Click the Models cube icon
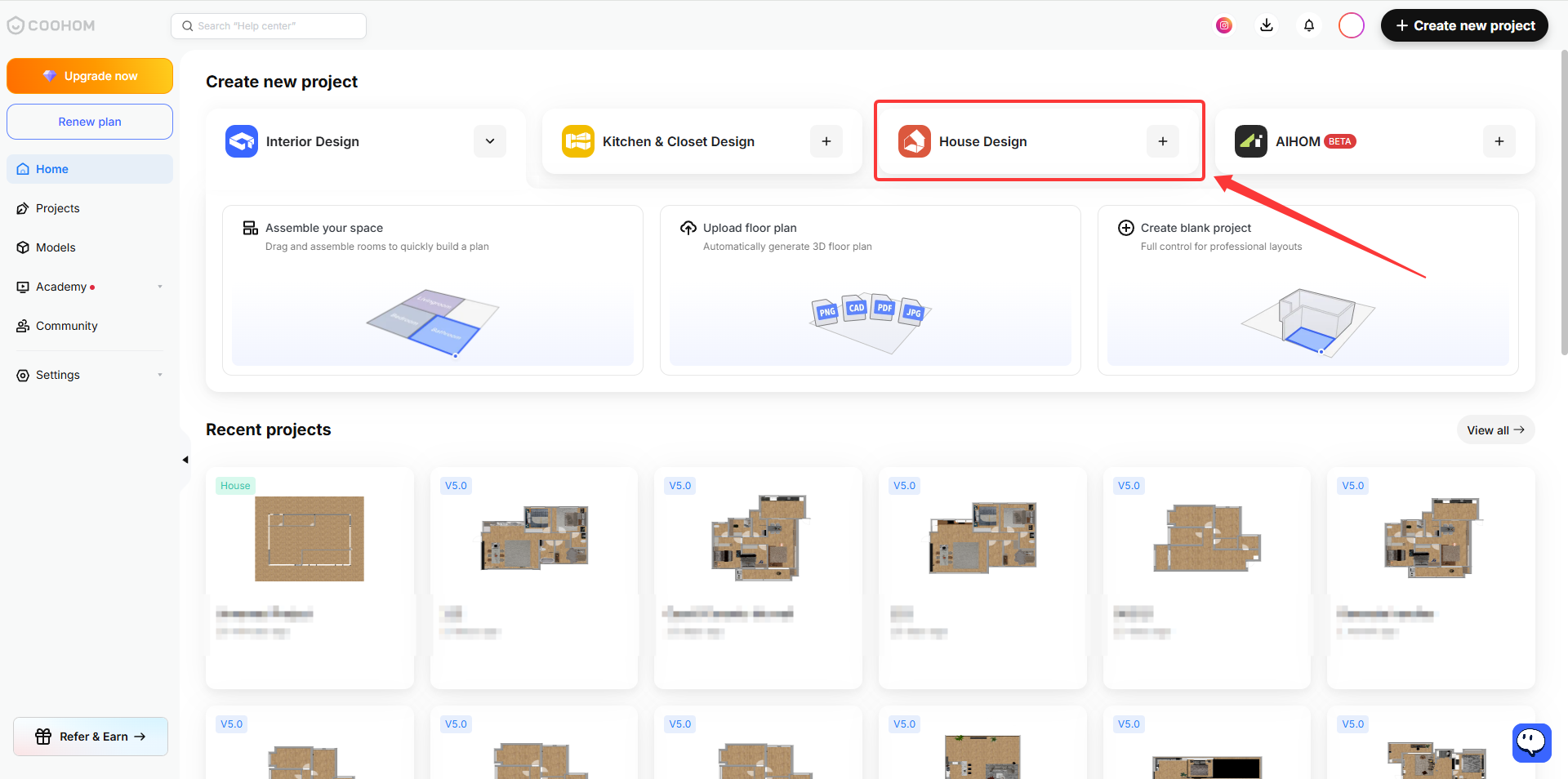 [x=23, y=247]
